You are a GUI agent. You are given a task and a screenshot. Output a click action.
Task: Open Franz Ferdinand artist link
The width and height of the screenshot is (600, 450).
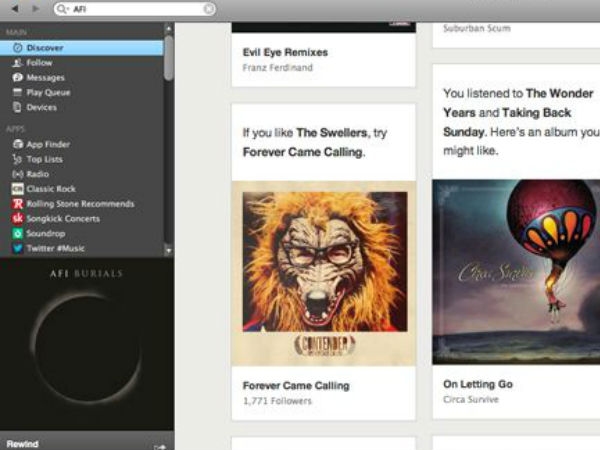click(x=277, y=68)
